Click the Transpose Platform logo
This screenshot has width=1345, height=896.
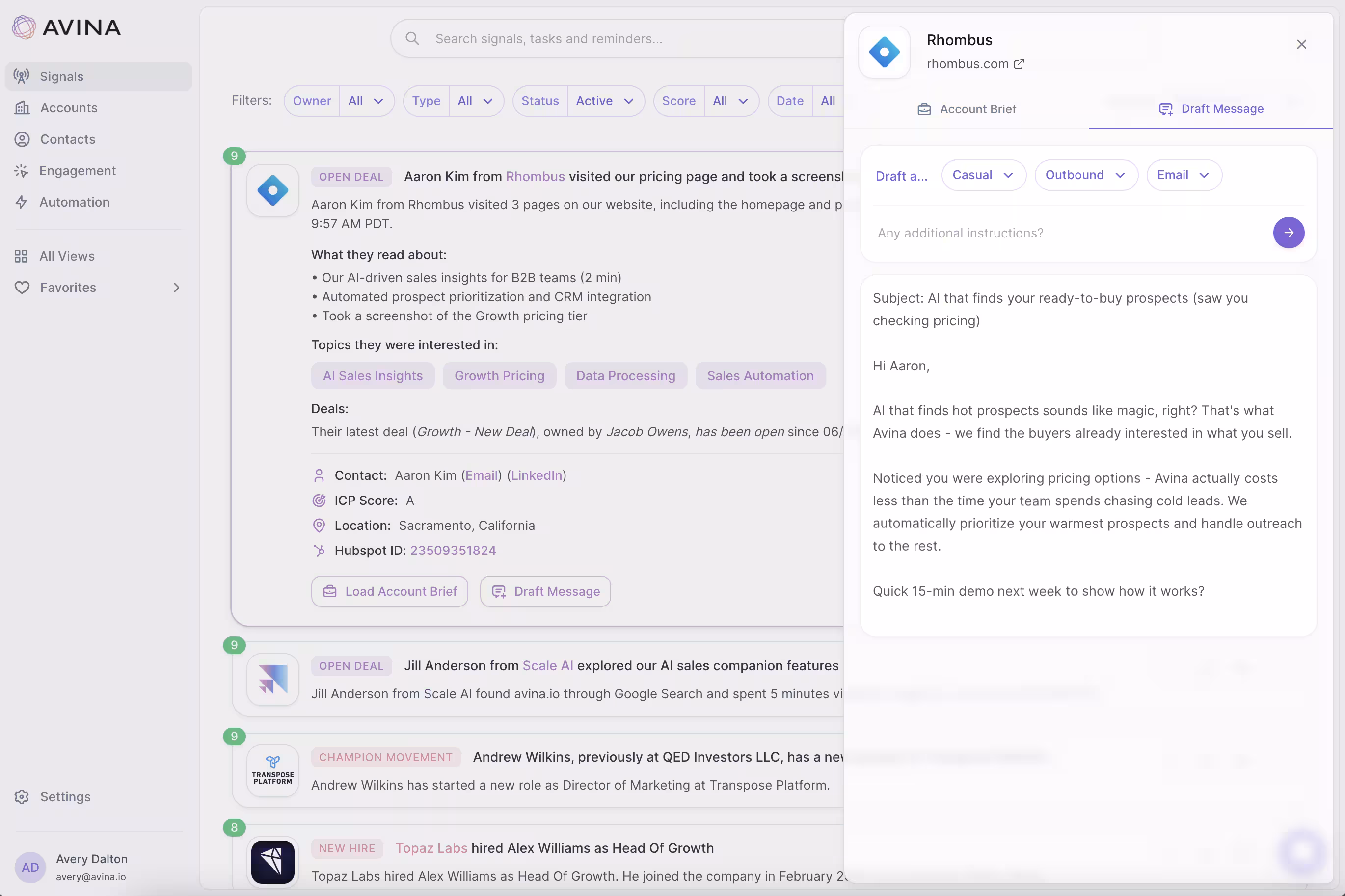point(272,770)
